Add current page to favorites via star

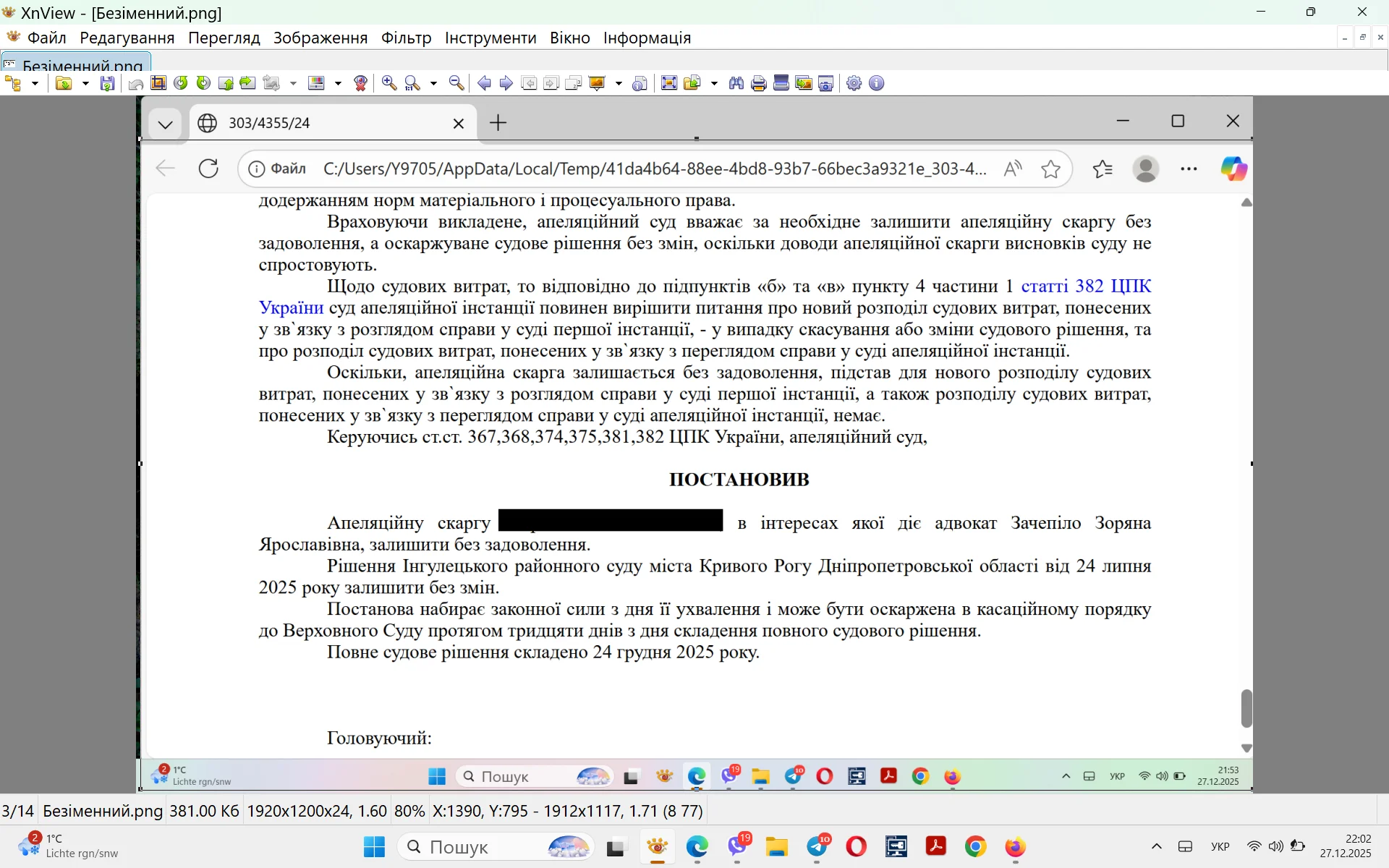[x=1051, y=169]
